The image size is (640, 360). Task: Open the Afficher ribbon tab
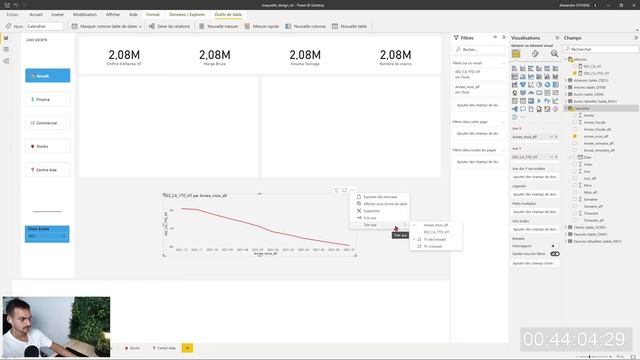click(x=113, y=14)
